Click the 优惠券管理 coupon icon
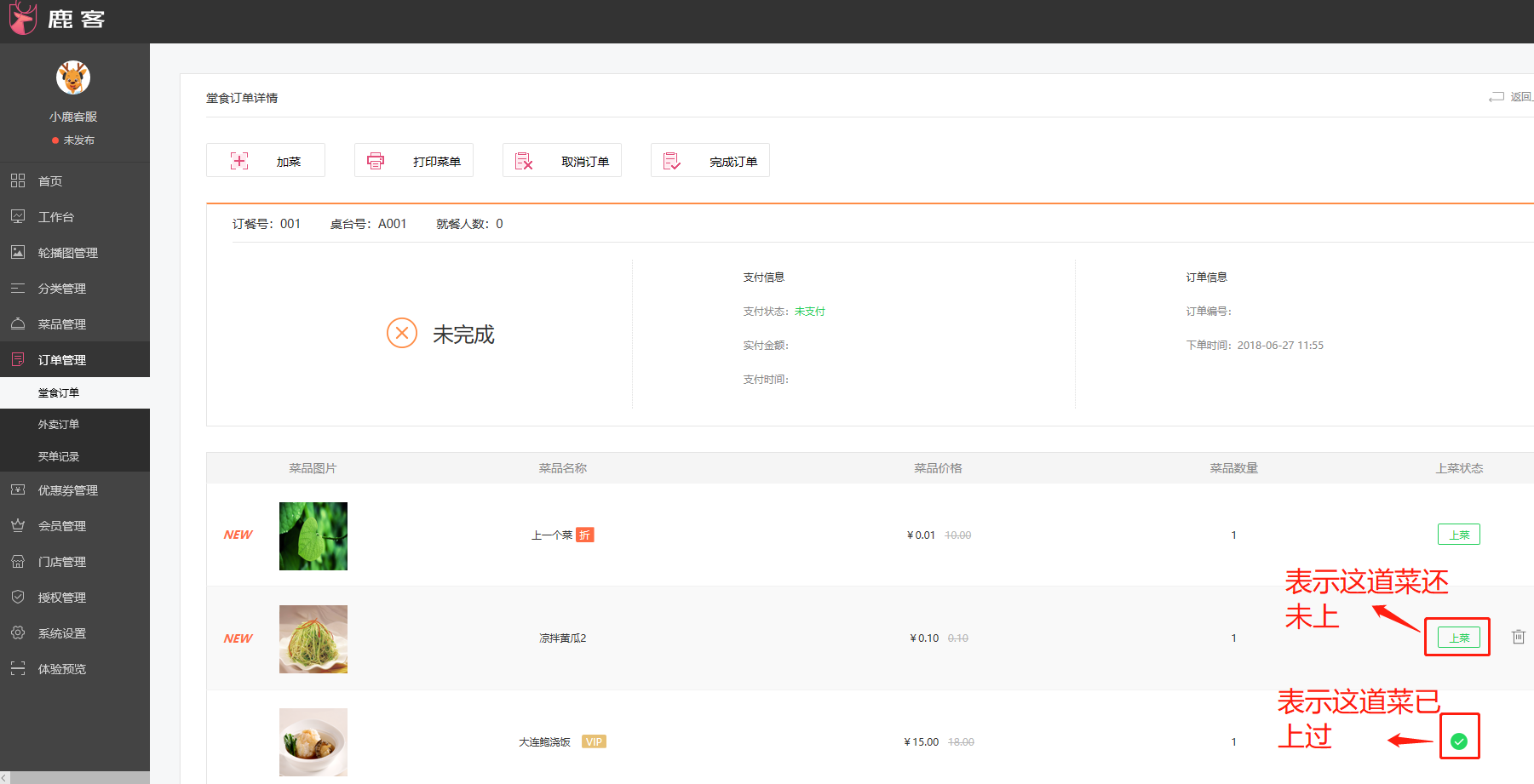The height and width of the screenshot is (784, 1534). click(18, 489)
